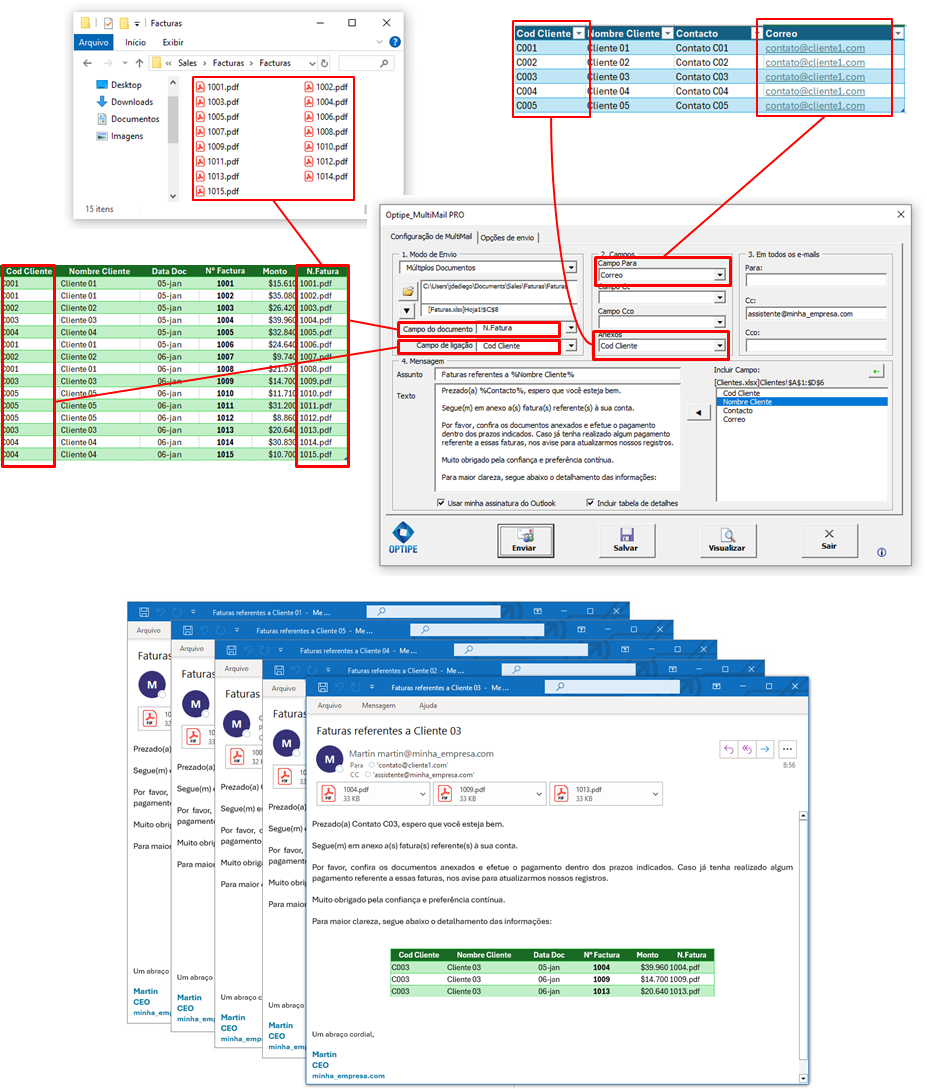Click the Save icon in the email toolbar

click(x=322, y=686)
